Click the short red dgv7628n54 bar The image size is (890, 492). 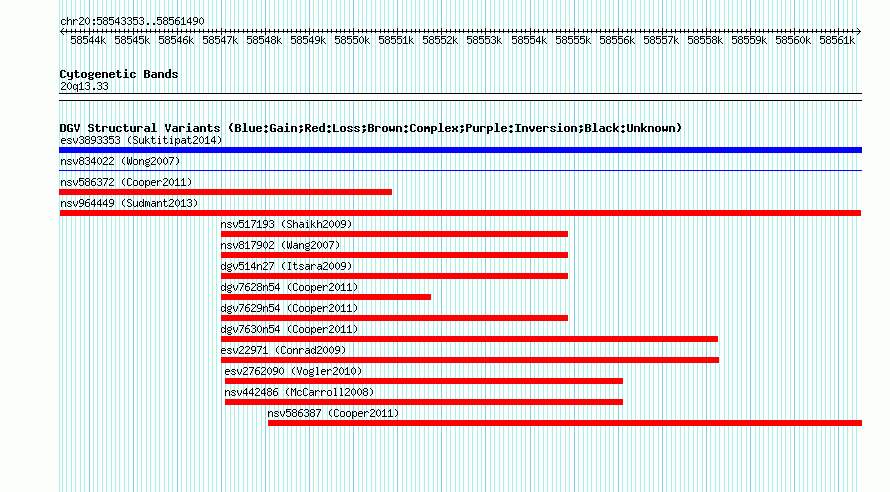tap(326, 297)
